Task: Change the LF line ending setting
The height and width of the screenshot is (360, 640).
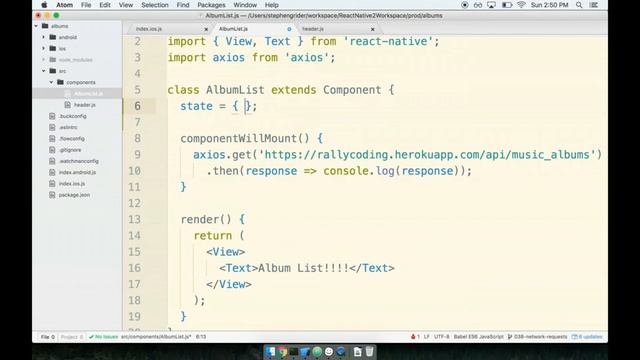Action: pyautogui.click(x=427, y=337)
